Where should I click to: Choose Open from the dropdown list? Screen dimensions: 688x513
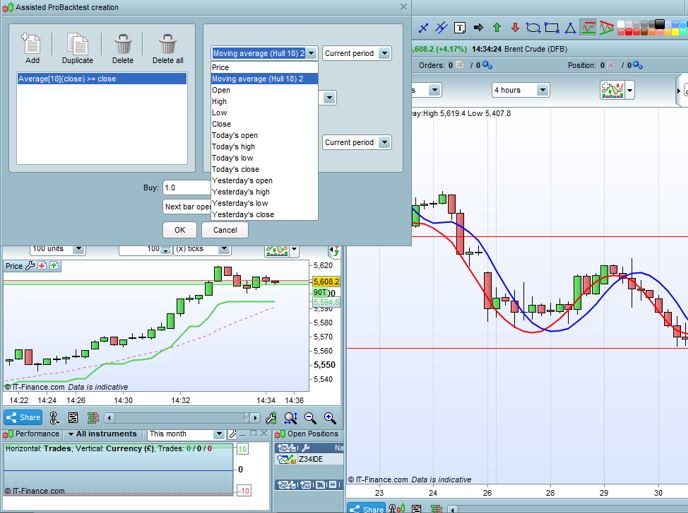coord(264,90)
